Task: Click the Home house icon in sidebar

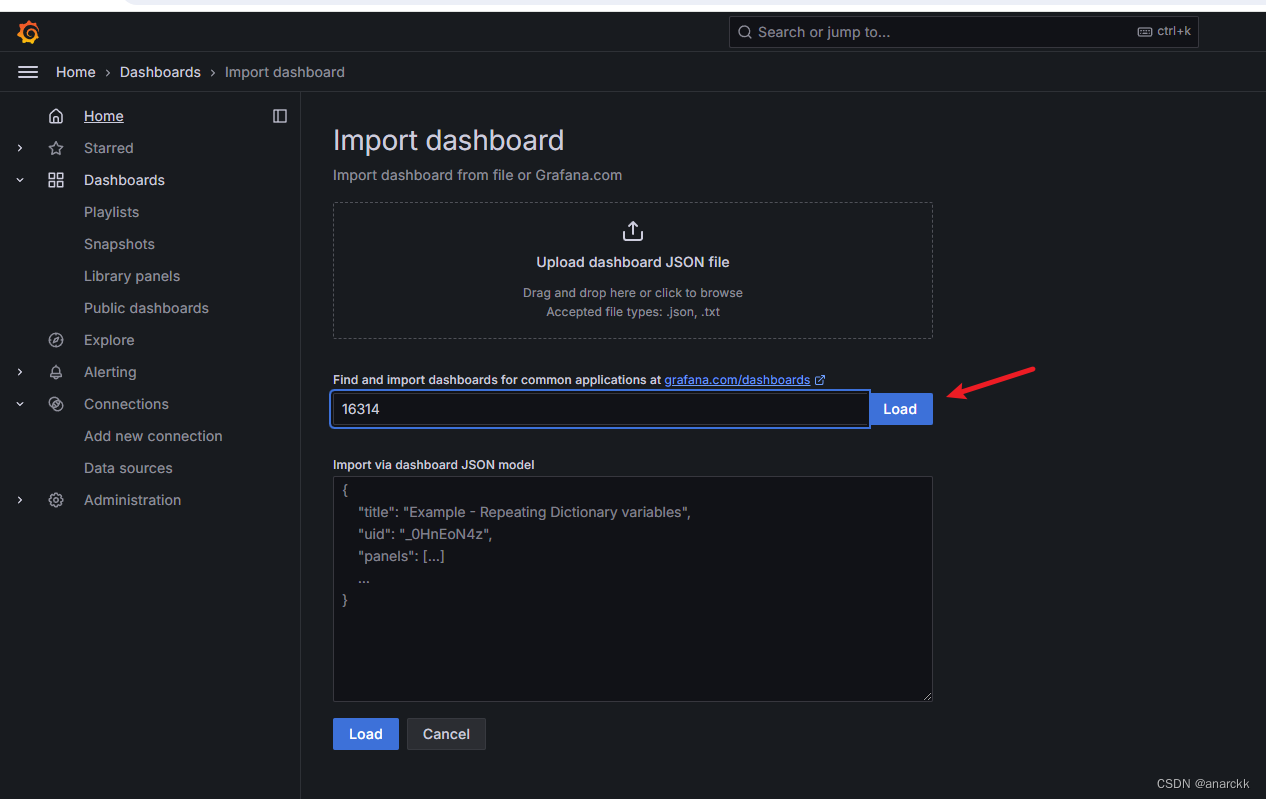Action: pos(56,116)
